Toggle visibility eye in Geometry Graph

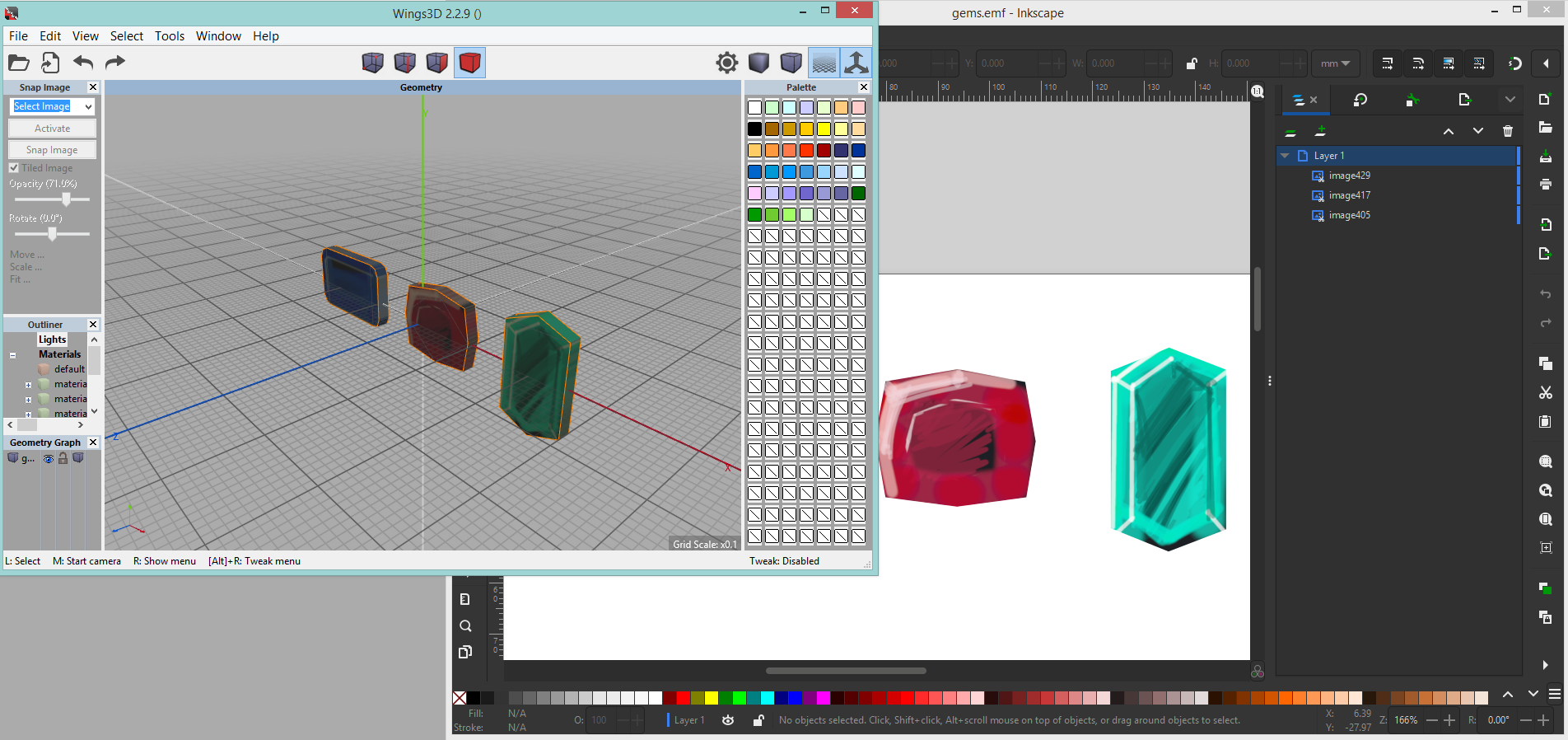[49, 459]
